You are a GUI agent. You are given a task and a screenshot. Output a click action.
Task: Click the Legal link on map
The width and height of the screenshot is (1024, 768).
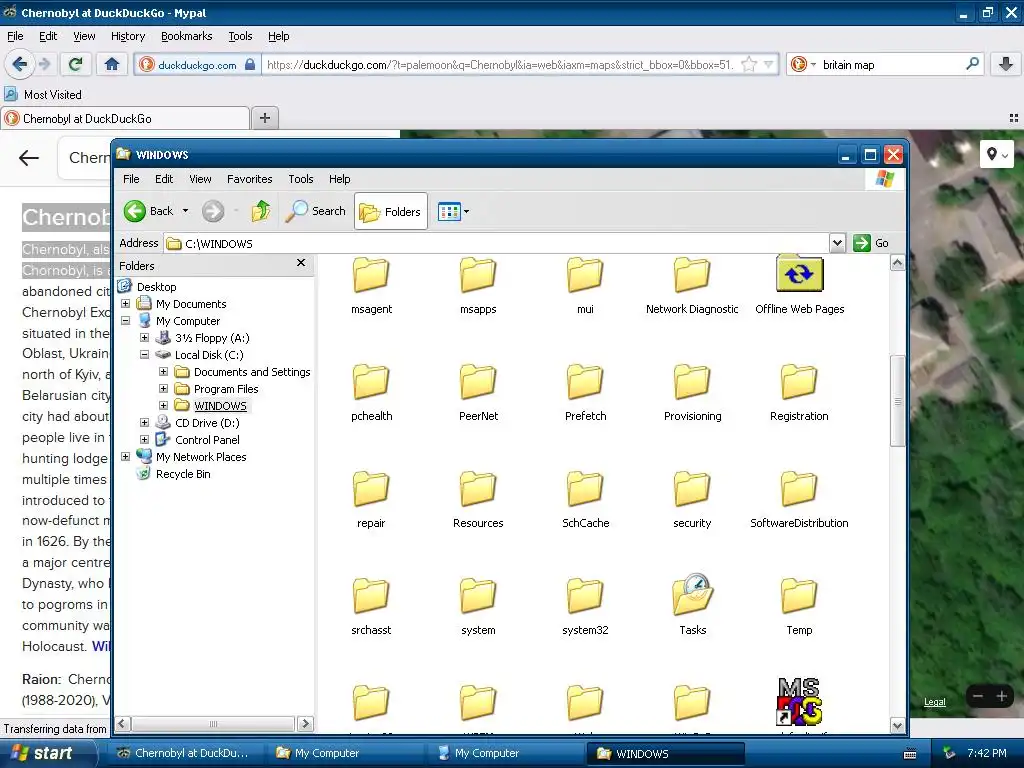coord(935,702)
